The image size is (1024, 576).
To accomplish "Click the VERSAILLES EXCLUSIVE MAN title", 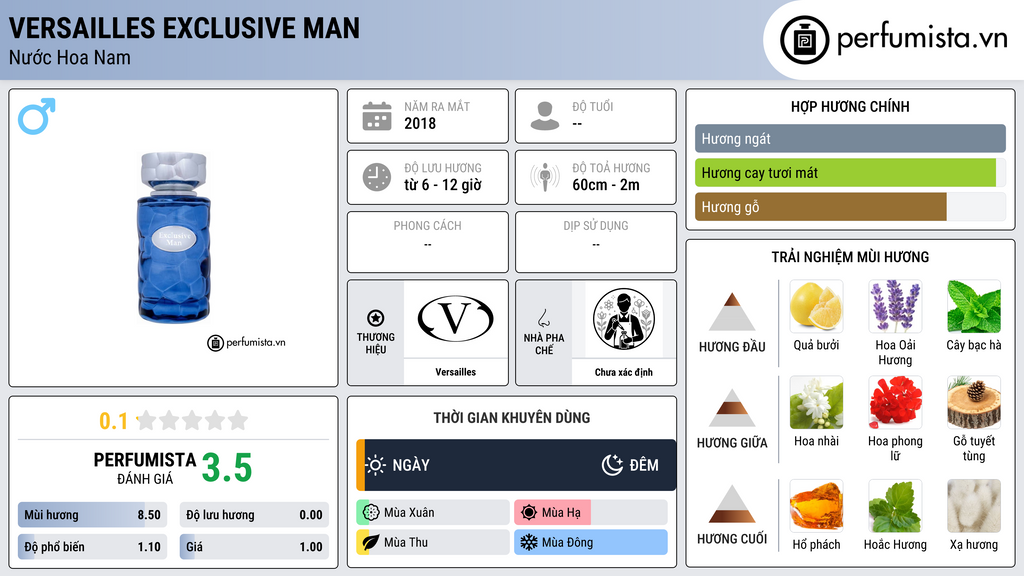I will tap(184, 27).
